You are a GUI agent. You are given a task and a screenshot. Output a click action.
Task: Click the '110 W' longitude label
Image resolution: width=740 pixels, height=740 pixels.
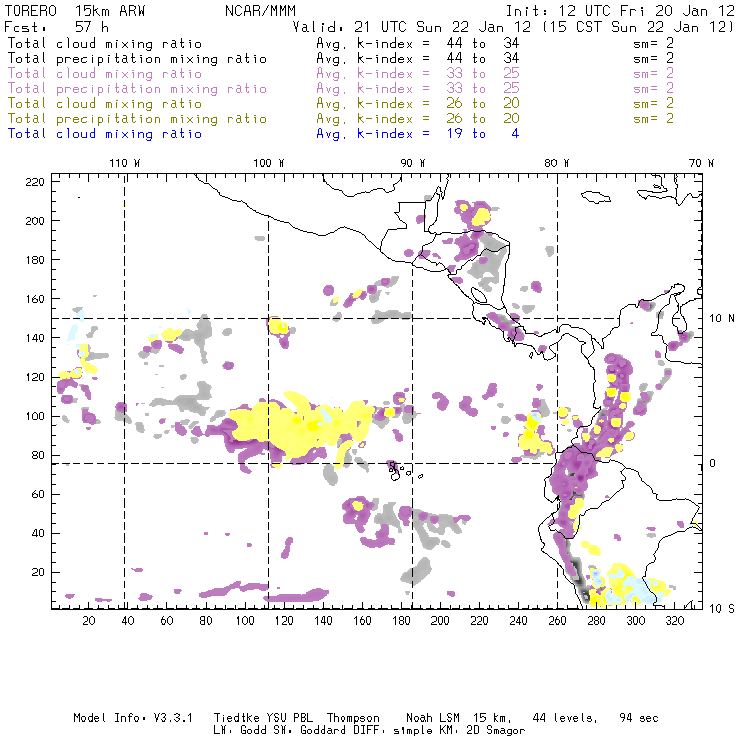point(125,163)
